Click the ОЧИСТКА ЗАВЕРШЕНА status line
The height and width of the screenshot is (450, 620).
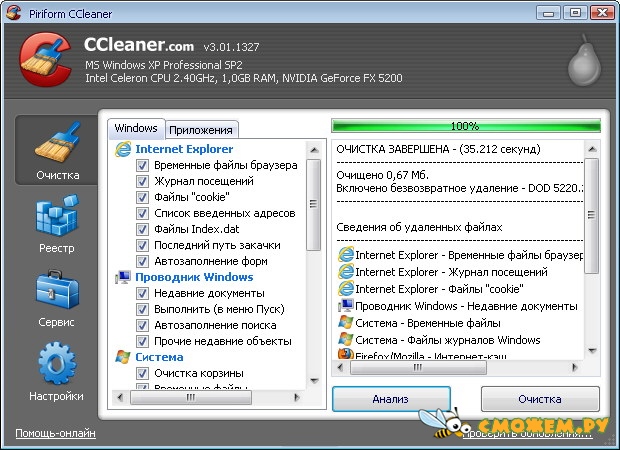438,149
